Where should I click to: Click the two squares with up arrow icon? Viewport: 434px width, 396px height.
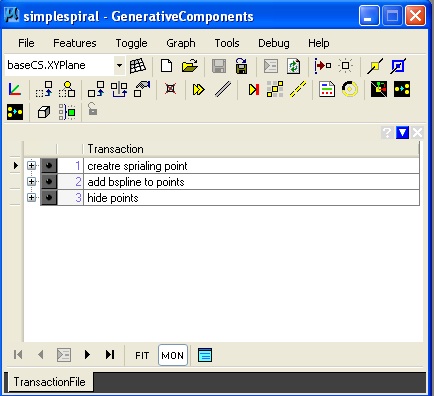point(96,89)
